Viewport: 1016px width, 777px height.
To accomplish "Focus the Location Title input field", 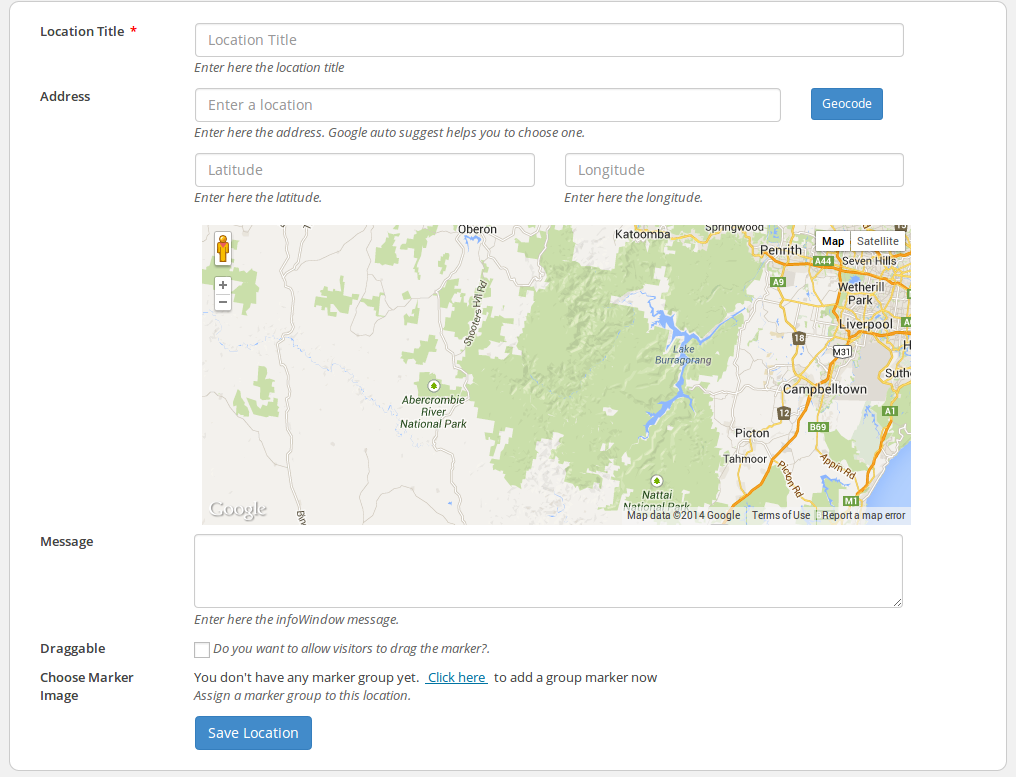I will [x=549, y=40].
